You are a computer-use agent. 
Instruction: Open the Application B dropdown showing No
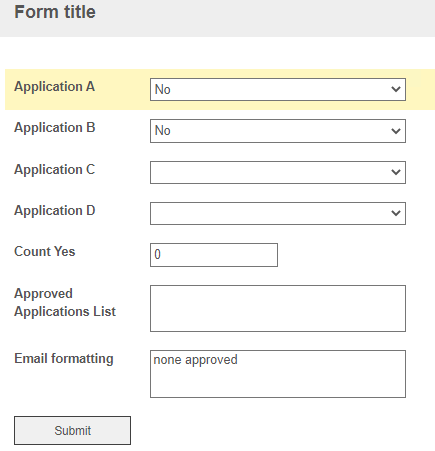click(278, 131)
